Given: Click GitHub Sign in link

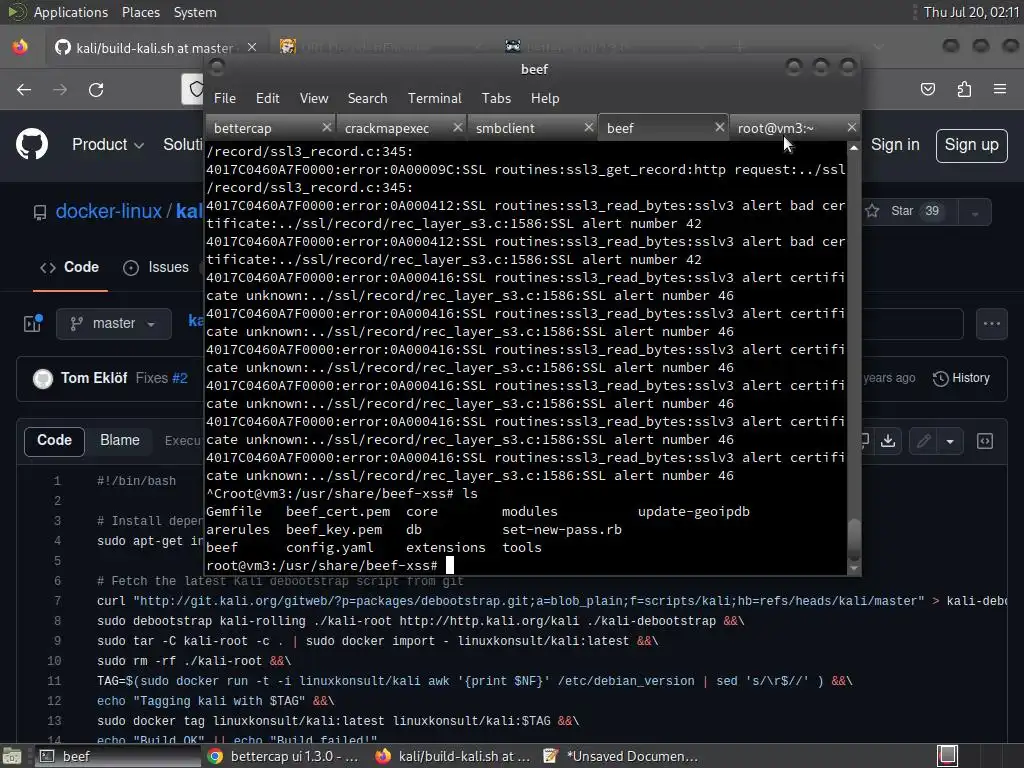Looking at the screenshot, I should tap(895, 144).
